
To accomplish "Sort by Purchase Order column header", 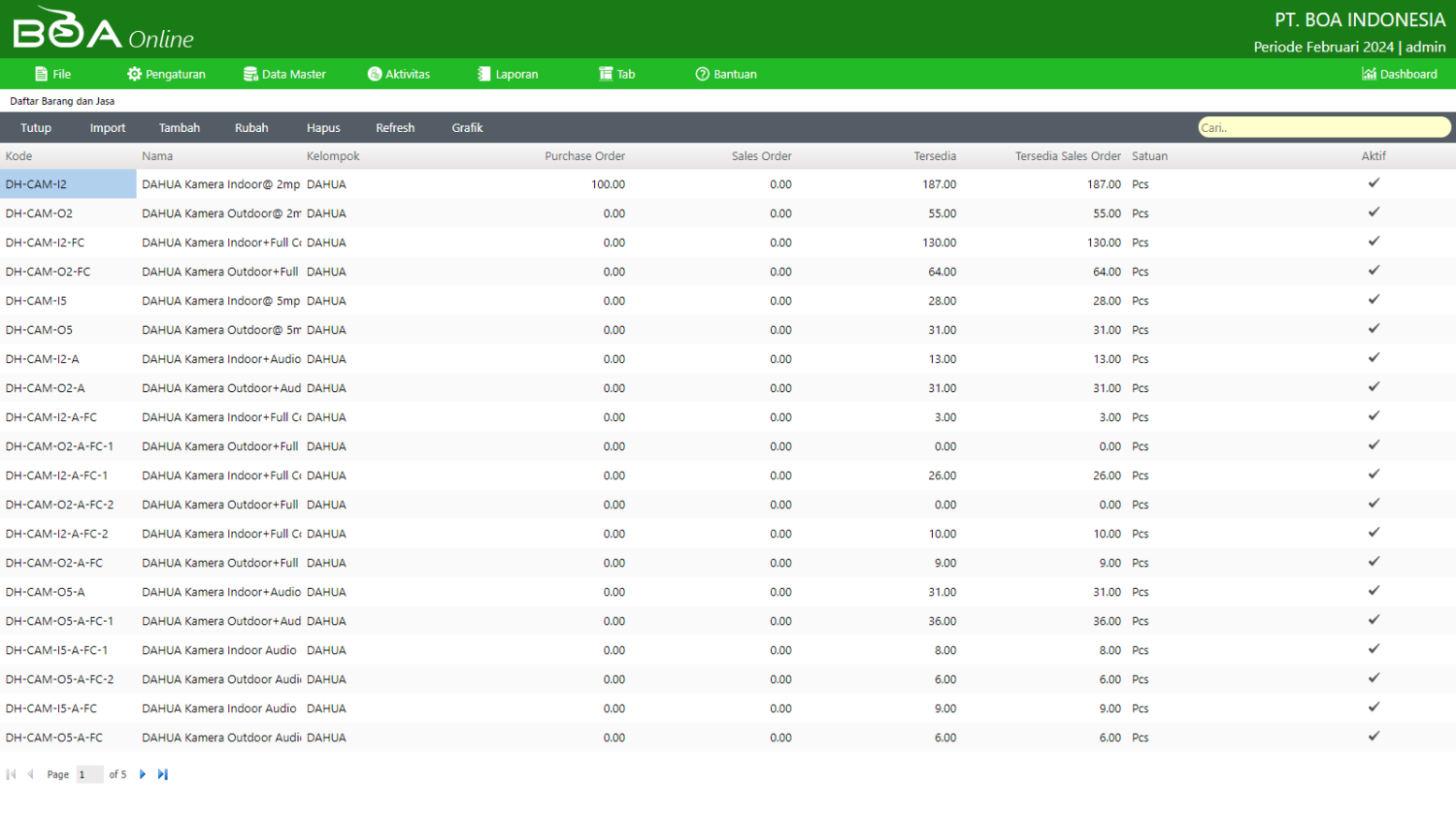I will (x=584, y=156).
